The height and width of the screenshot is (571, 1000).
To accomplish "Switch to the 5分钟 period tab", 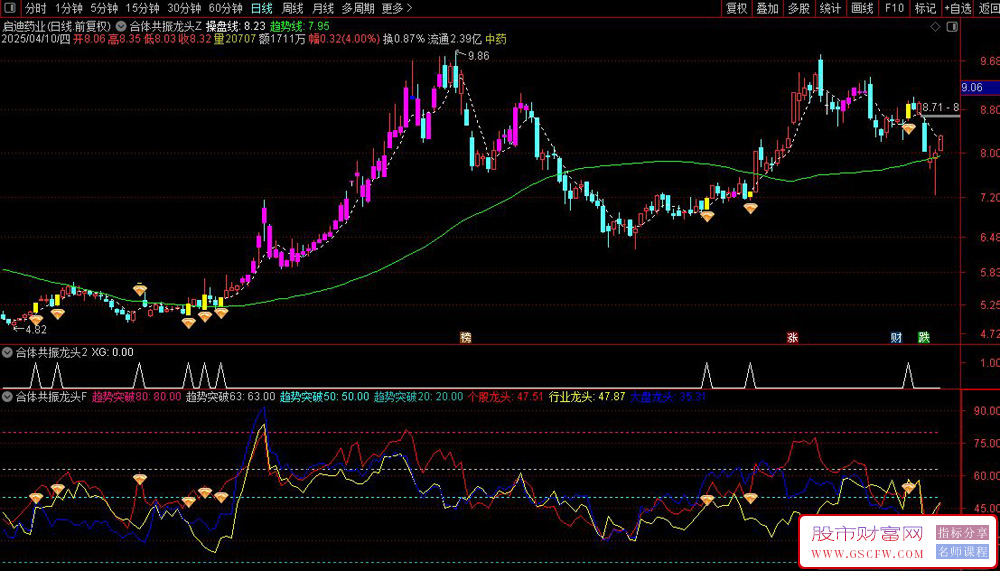I will (103, 8).
